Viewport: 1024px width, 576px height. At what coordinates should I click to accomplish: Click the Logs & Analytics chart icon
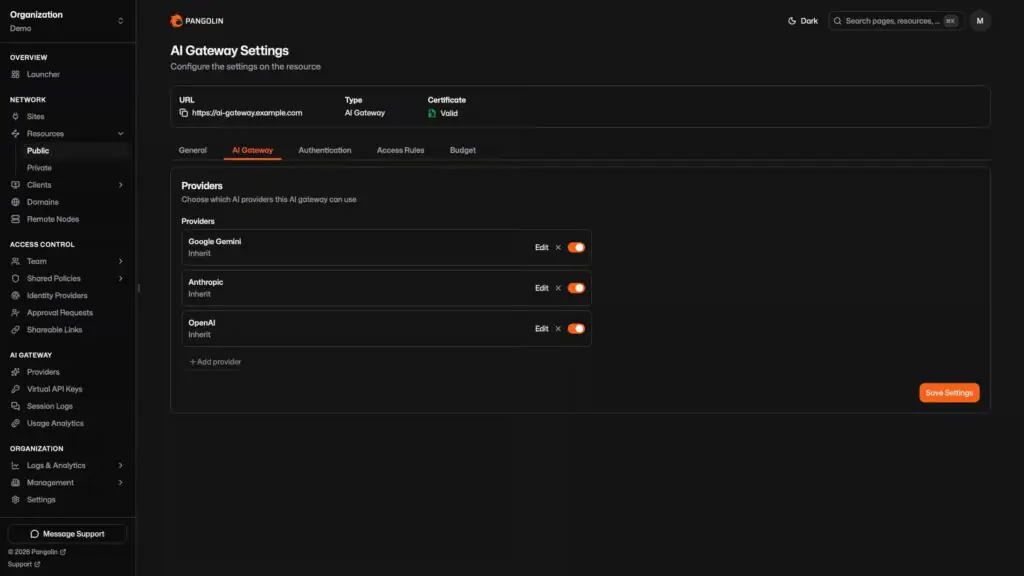tap(16, 466)
